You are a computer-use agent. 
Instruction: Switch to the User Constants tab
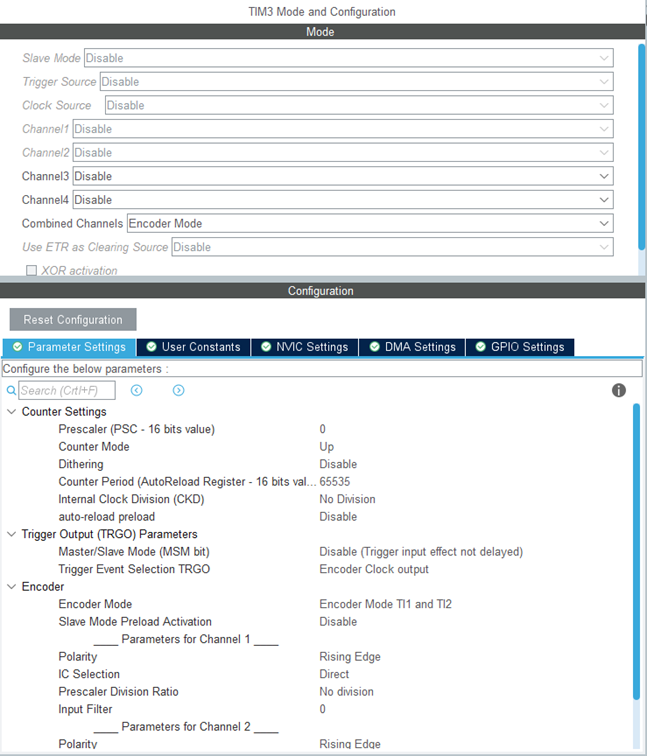[193, 347]
